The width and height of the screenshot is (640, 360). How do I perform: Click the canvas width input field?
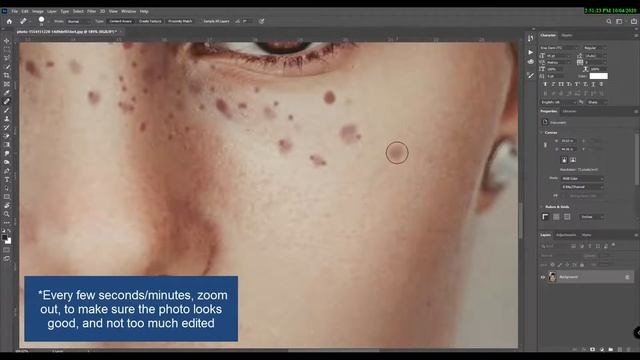pyautogui.click(x=568, y=141)
